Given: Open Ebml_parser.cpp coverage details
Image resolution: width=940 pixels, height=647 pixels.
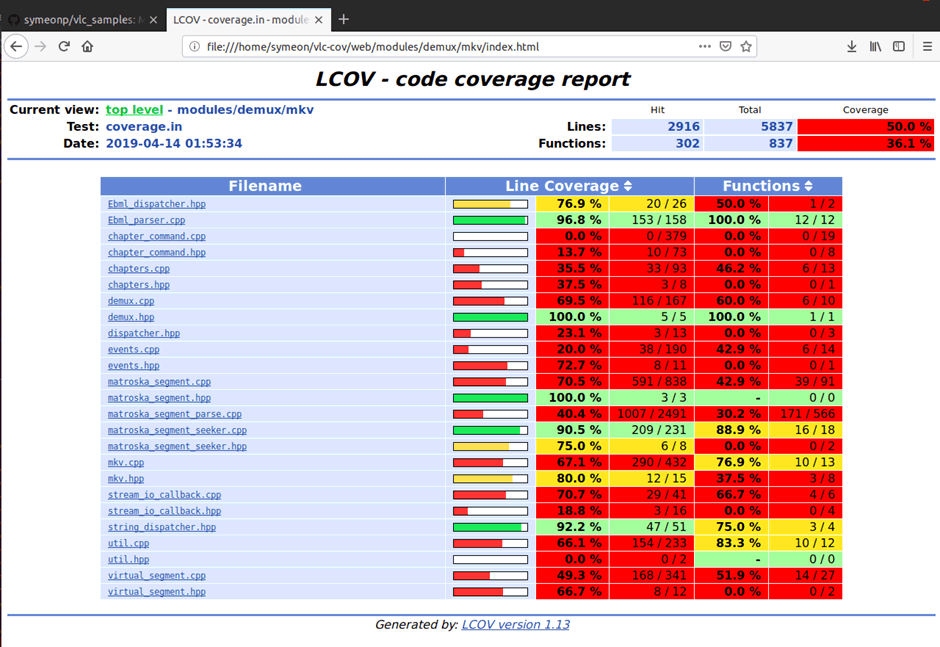Looking at the screenshot, I should [x=146, y=220].
